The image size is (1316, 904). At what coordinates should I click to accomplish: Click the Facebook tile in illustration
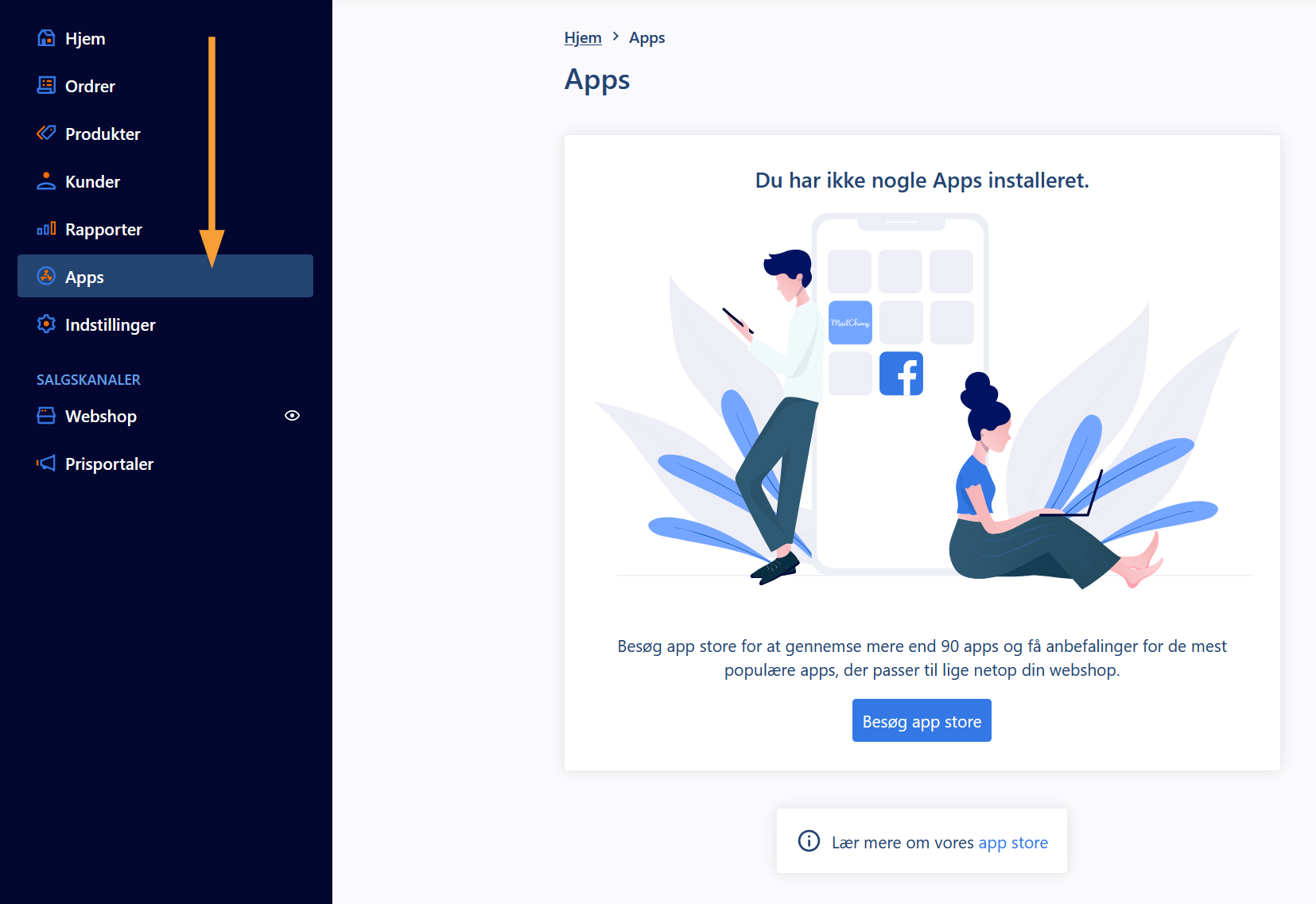click(901, 373)
